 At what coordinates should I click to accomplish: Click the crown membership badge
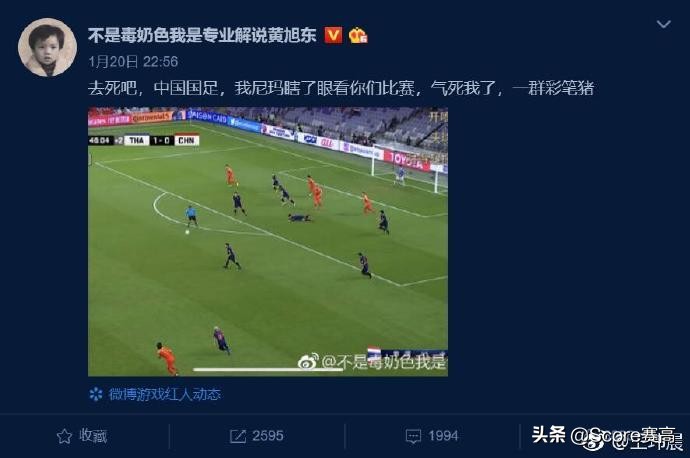pyautogui.click(x=358, y=35)
